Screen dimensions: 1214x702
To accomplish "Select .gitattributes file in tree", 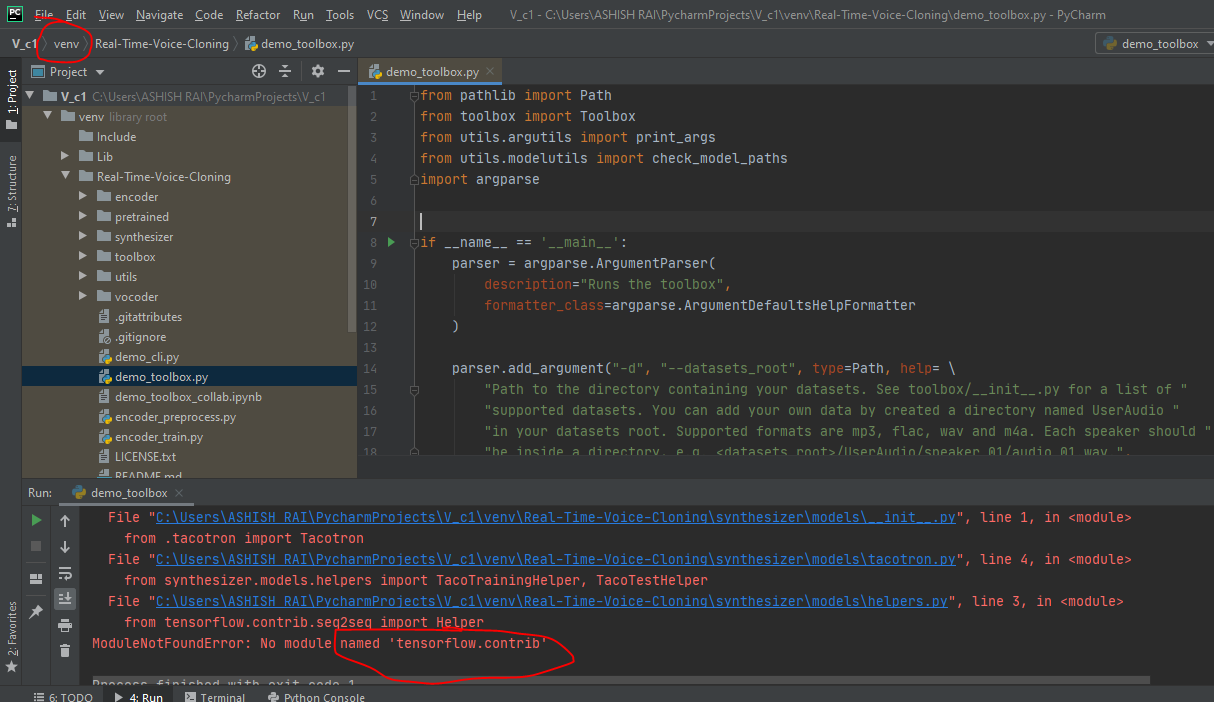I will pyautogui.click(x=148, y=317).
